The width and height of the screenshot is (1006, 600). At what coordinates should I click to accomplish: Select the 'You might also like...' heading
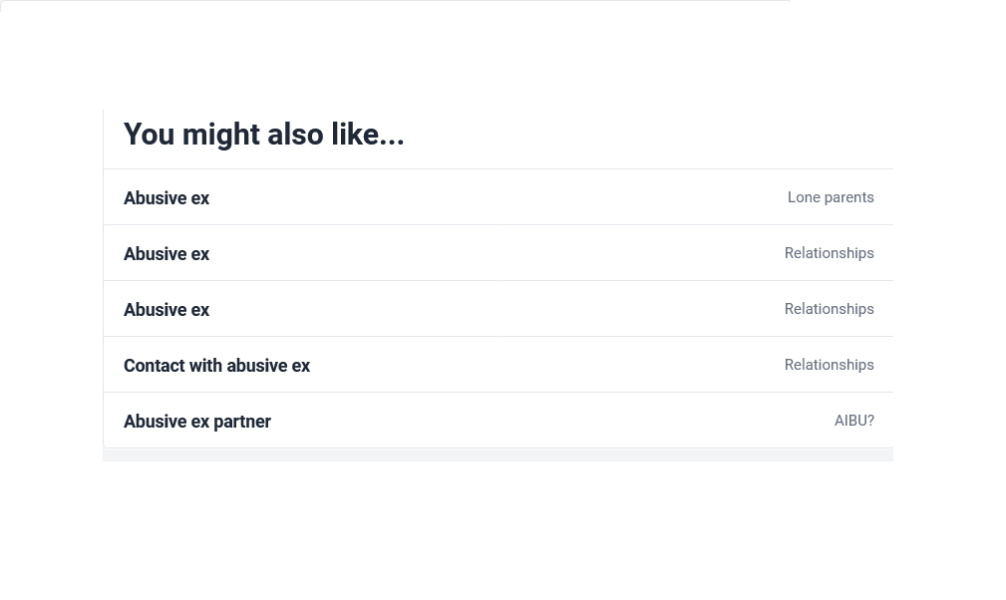tap(264, 134)
